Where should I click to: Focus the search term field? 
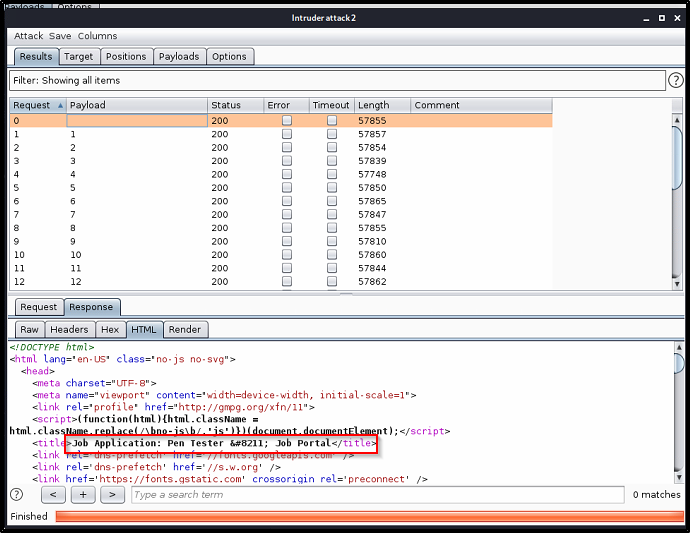378,495
